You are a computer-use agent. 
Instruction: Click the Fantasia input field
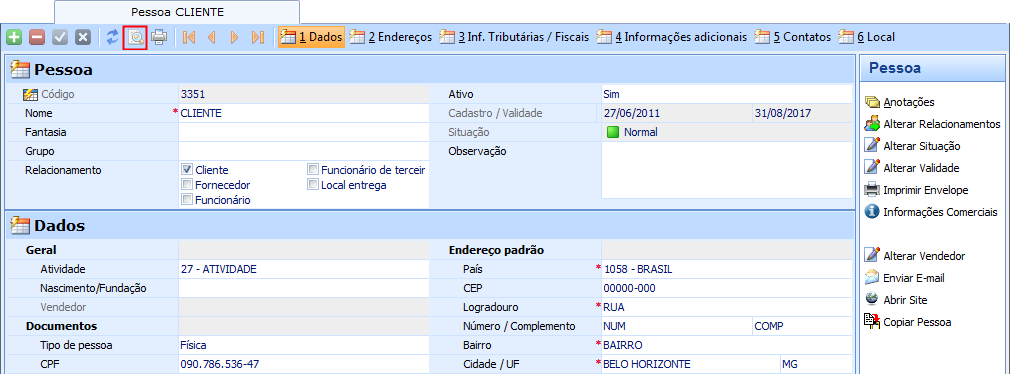click(x=303, y=132)
